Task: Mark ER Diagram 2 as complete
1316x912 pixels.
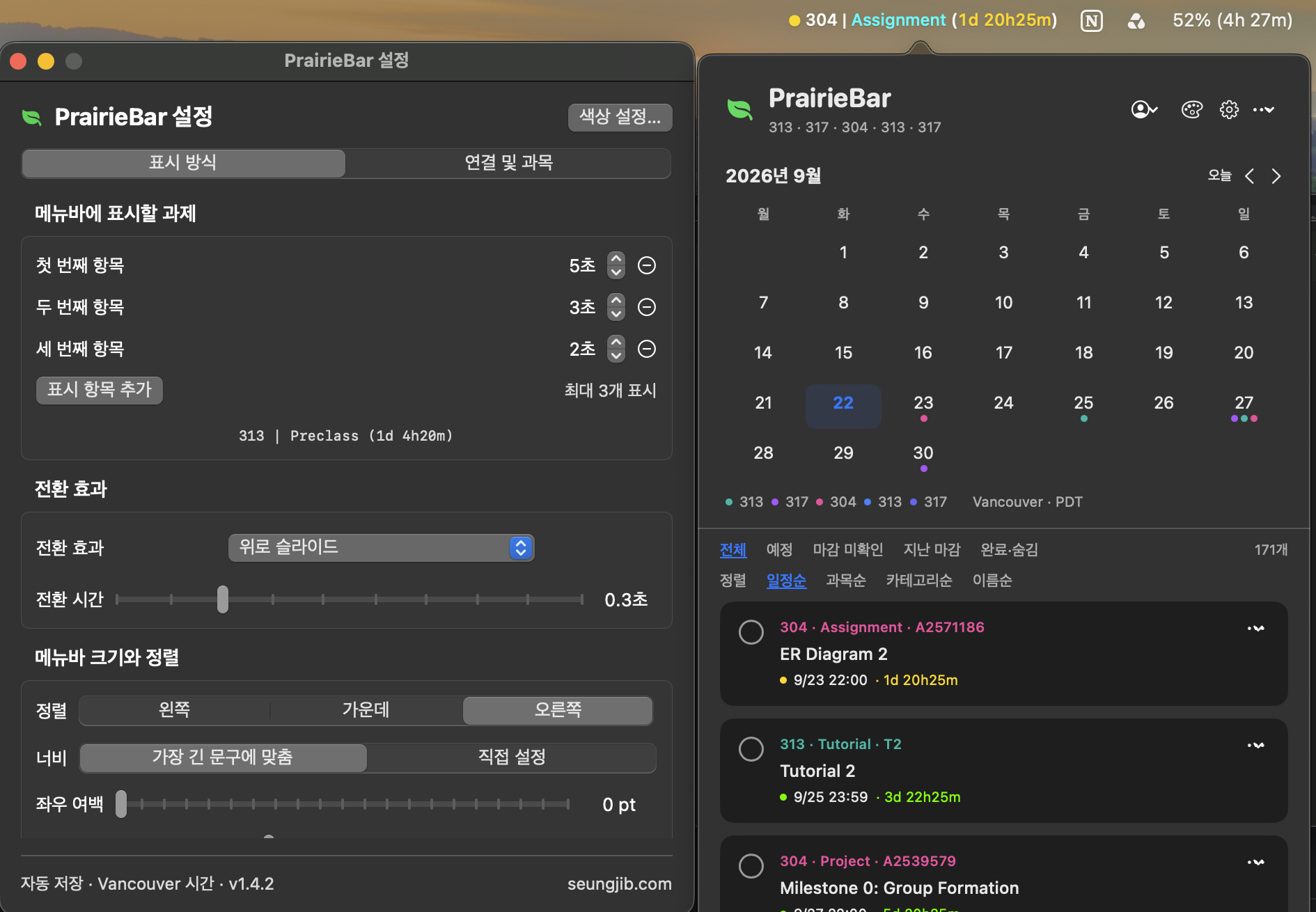Action: [x=751, y=632]
